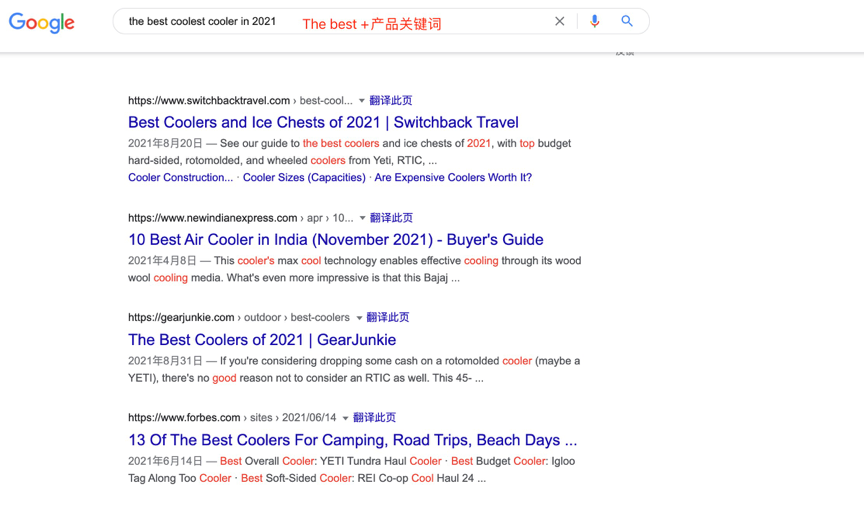Open dropdown arrow next to gearjunkie.com URL

pyautogui.click(x=359, y=318)
